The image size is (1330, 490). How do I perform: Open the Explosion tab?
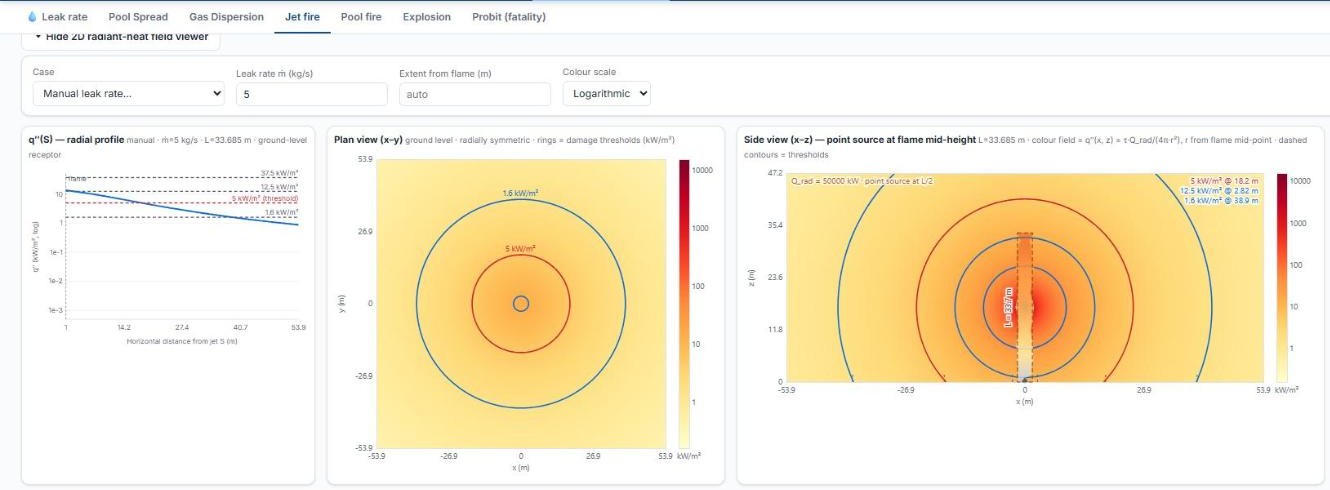coord(427,17)
